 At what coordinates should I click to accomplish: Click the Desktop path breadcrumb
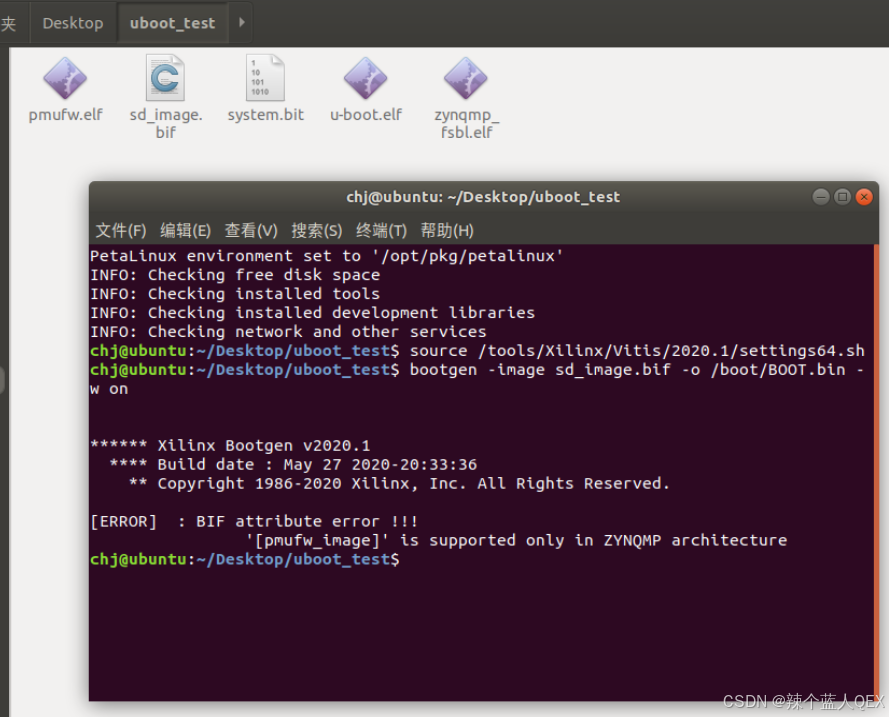pyautogui.click(x=73, y=23)
